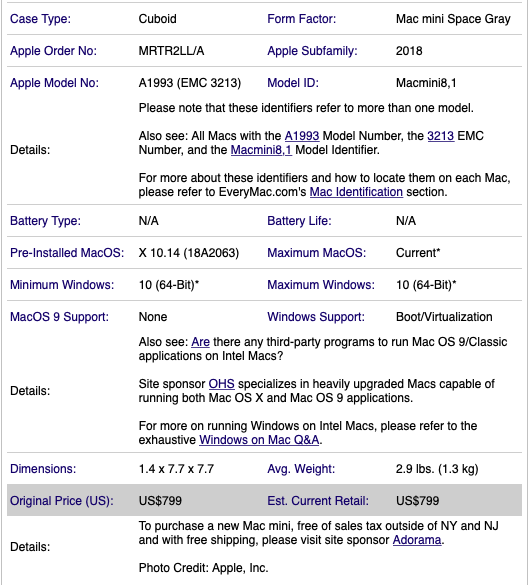Click the Model ID label
Screen dimensions: 531x585
coord(293,83)
